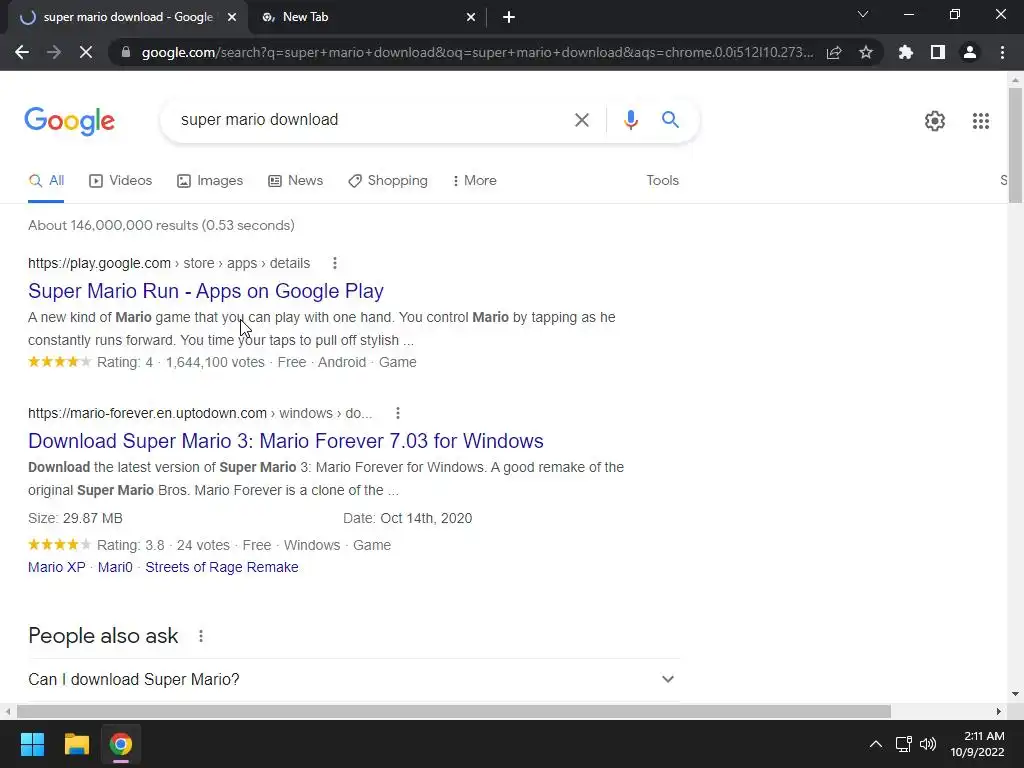The height and width of the screenshot is (768, 1024).
Task: Open the Chrome profile avatar
Action: (970, 52)
